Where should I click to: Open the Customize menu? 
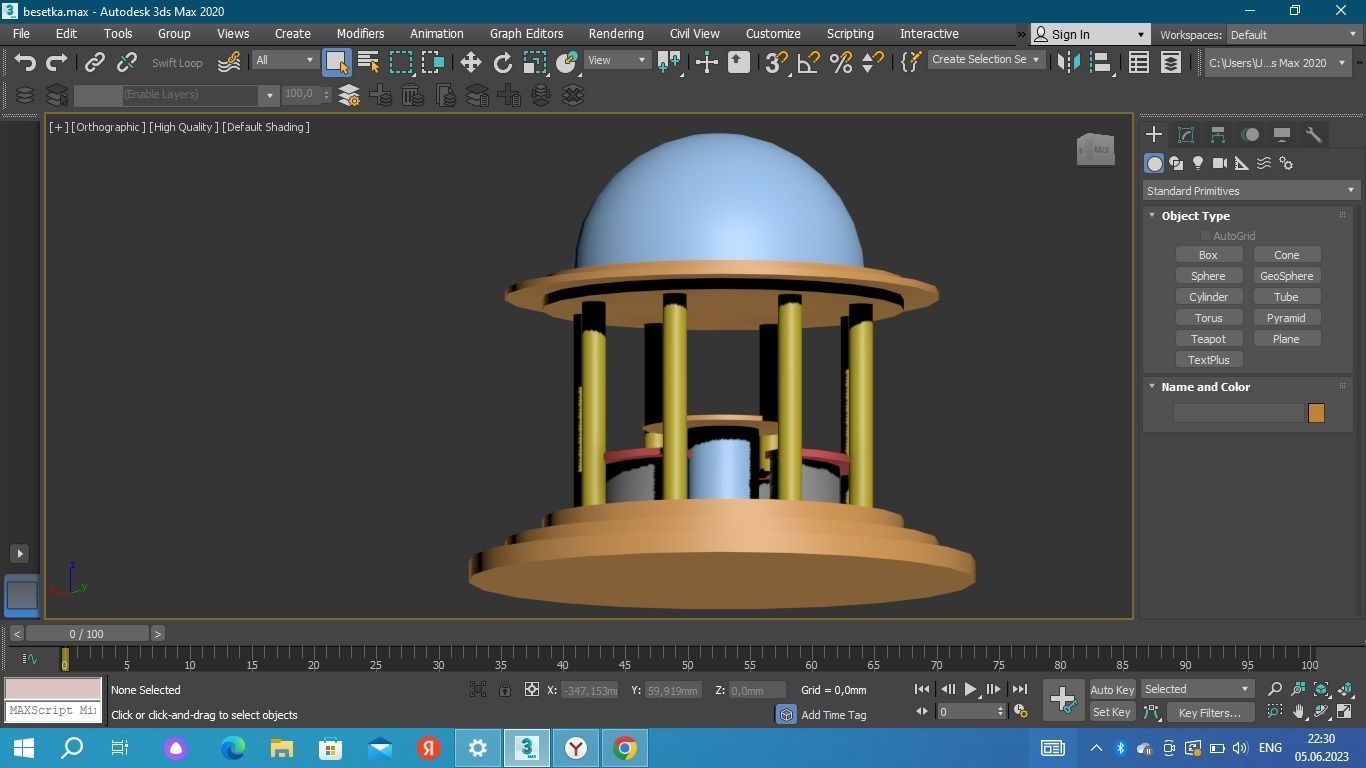[773, 33]
